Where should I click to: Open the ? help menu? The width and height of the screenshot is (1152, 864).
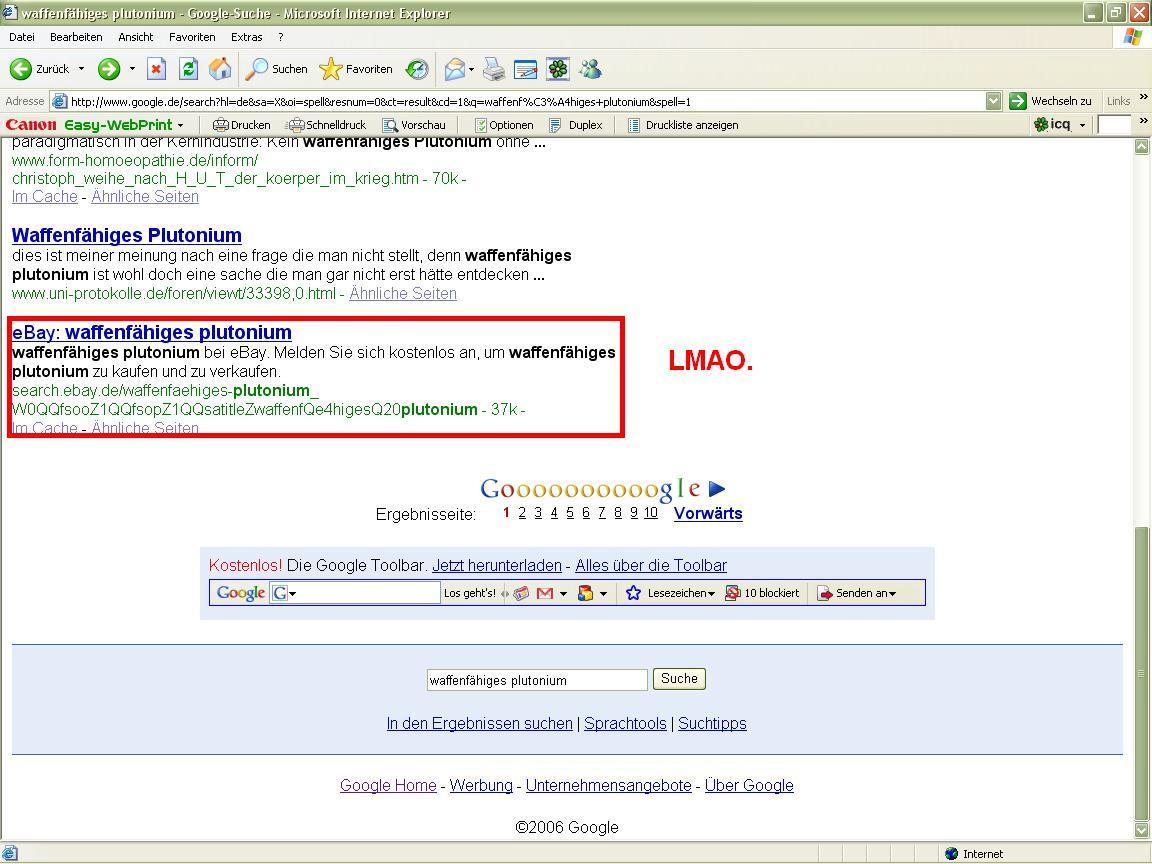click(x=281, y=37)
